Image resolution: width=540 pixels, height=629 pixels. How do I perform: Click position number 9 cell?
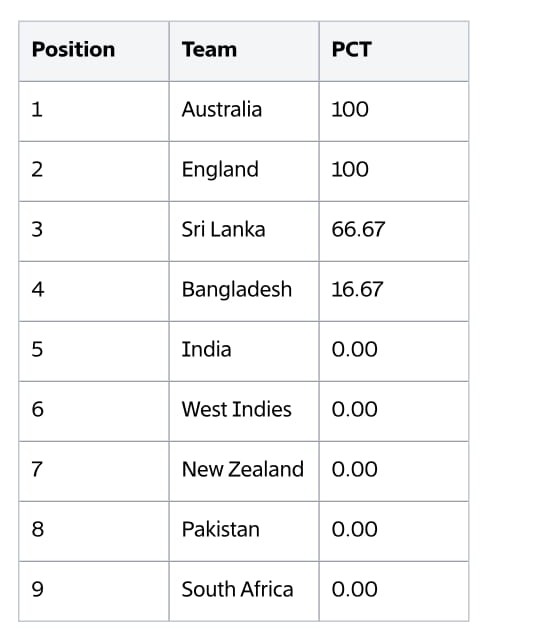pos(94,591)
